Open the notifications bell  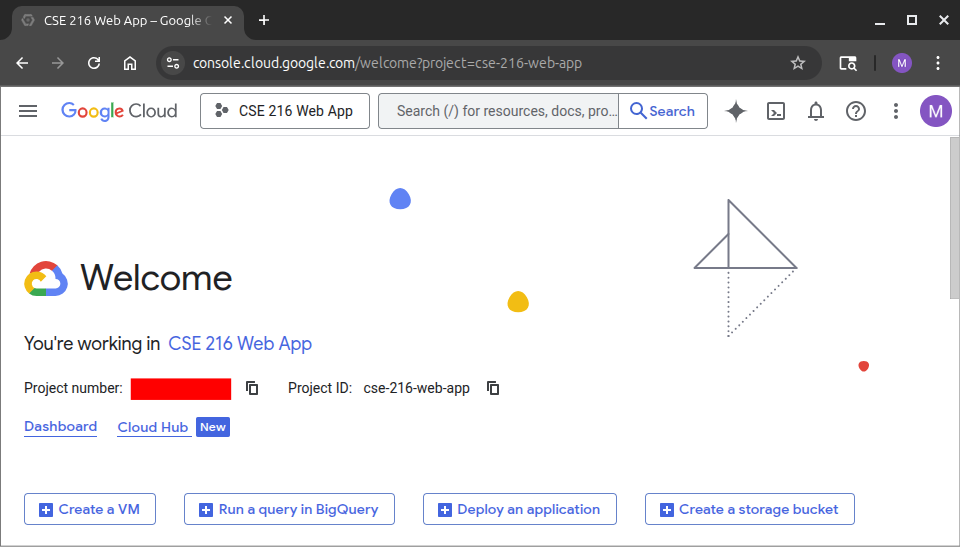816,111
